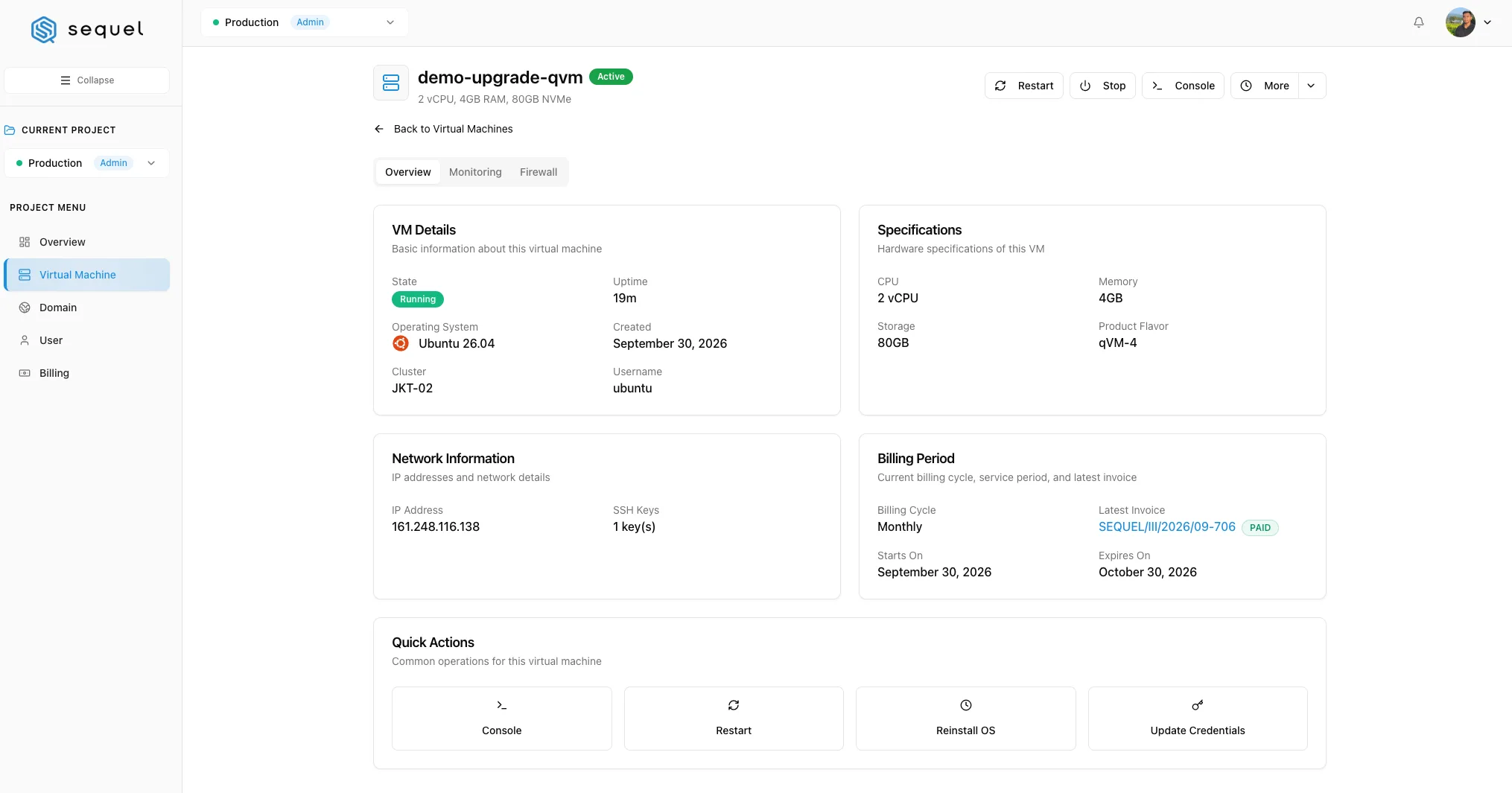Collapse the sidebar menu
This screenshot has width=1512, height=793.
click(x=87, y=80)
